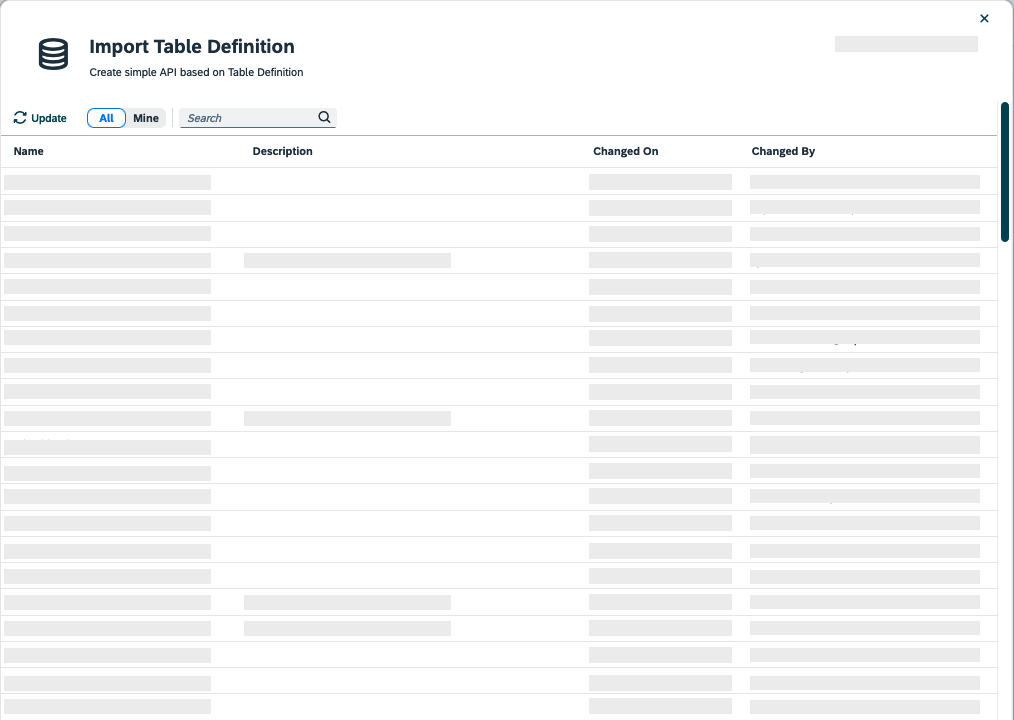Click the database icon beside the dialog title
This screenshot has height=720, width=1014.
click(x=52, y=55)
